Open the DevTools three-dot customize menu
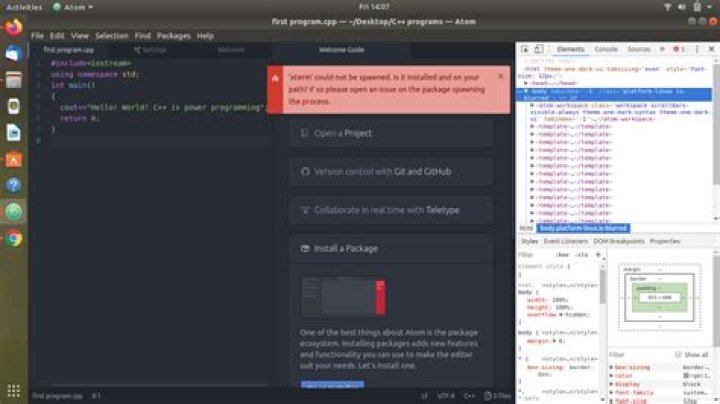Viewport: 720px width, 404px height. (x=697, y=49)
